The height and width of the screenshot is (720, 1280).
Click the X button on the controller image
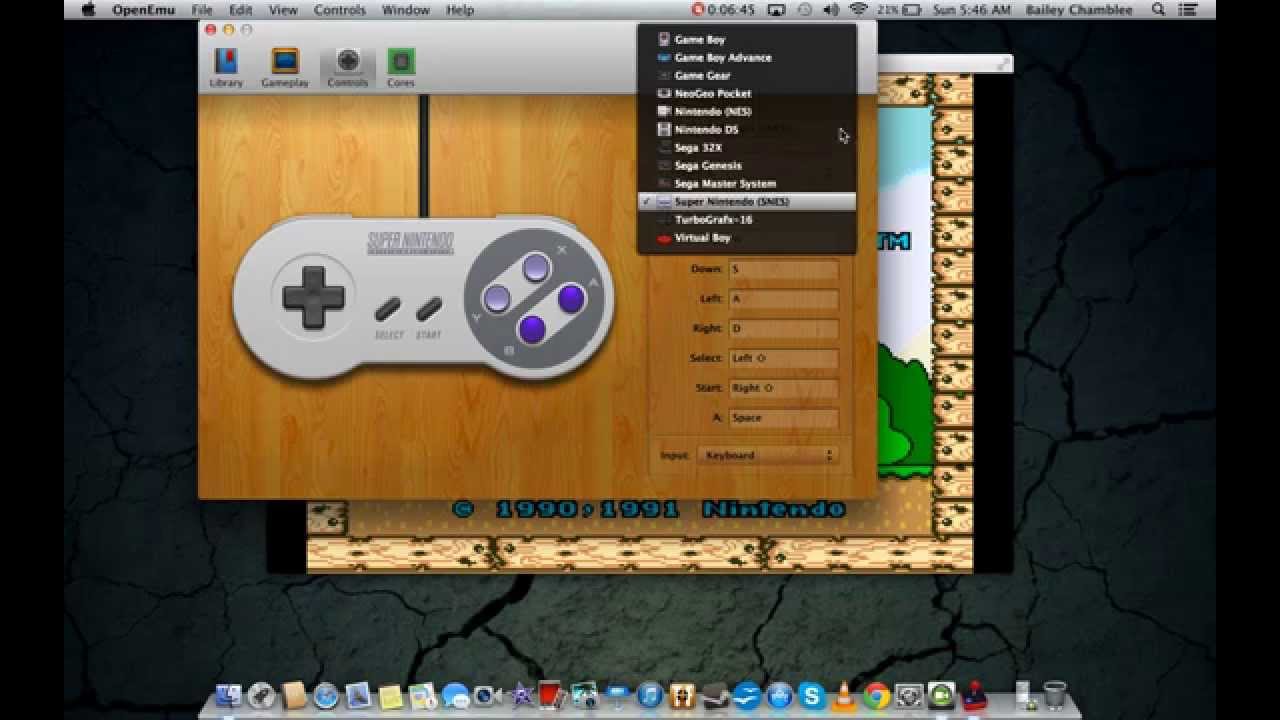536,267
